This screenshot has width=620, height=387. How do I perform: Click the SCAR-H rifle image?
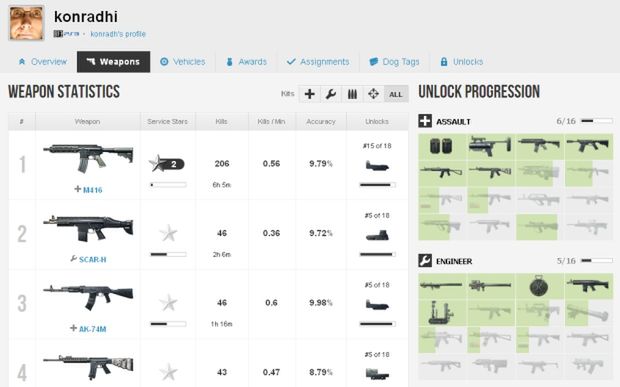pos(88,228)
